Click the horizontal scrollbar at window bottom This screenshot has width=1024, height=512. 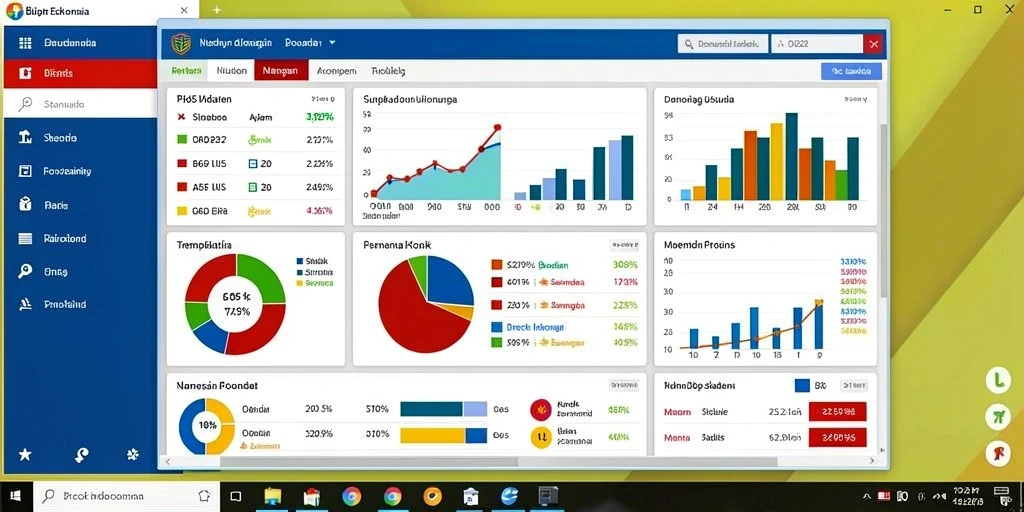click(x=498, y=462)
